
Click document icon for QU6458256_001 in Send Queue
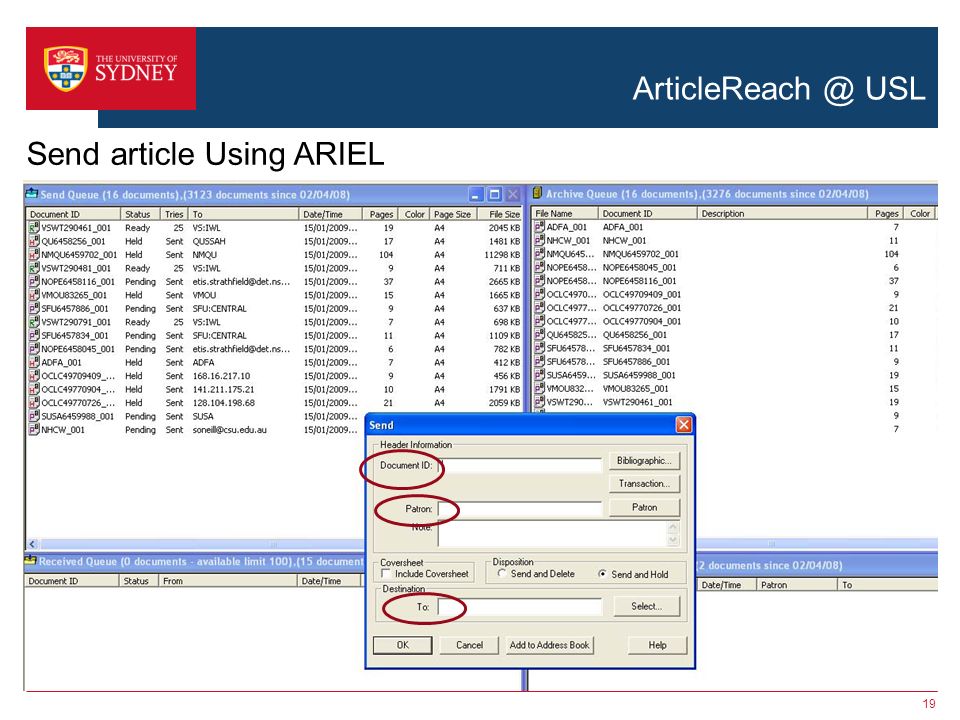pos(34,241)
